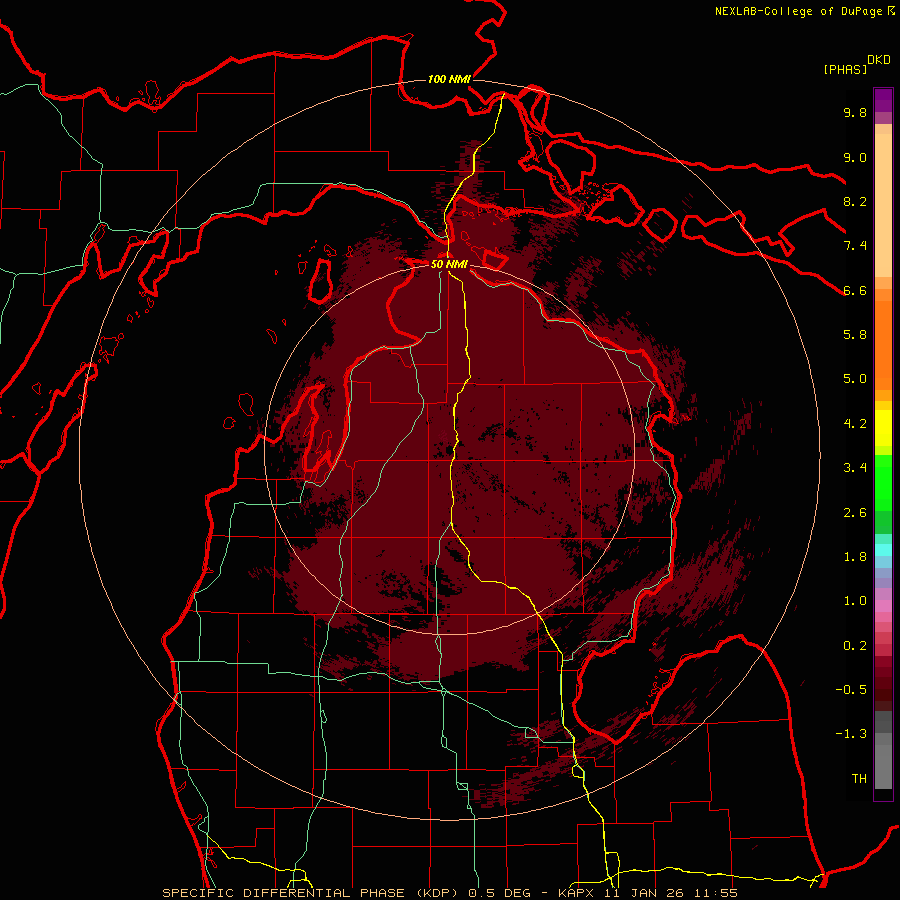Select the 6.6 scale value
900x900 pixels.
coord(855,290)
